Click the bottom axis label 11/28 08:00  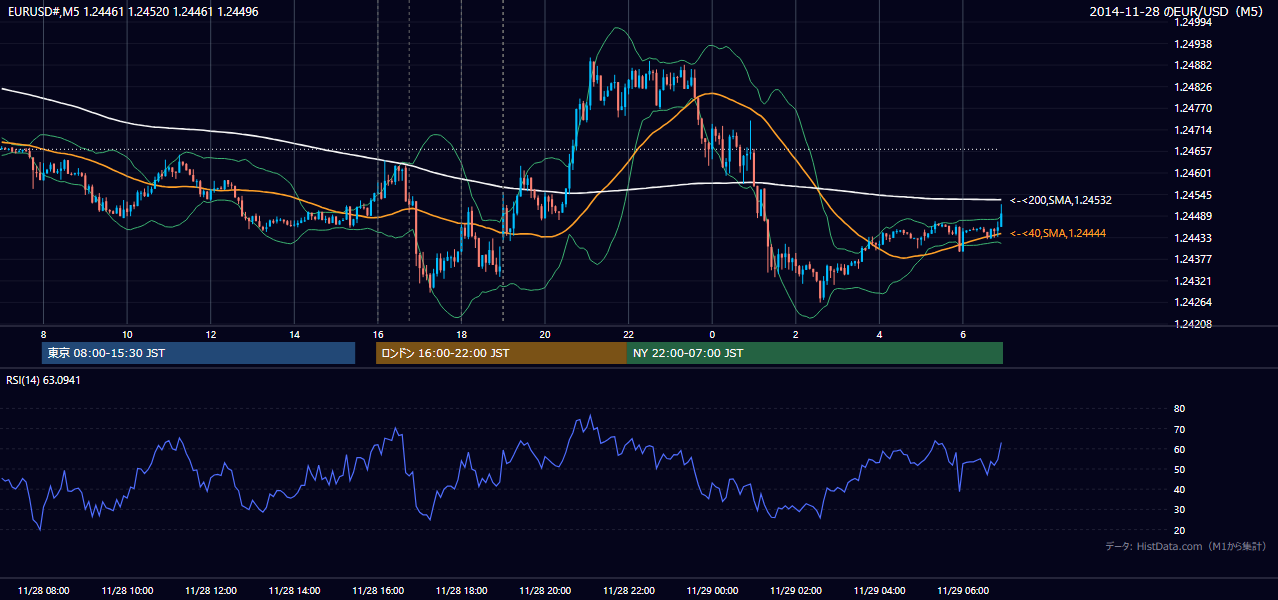tap(43, 591)
